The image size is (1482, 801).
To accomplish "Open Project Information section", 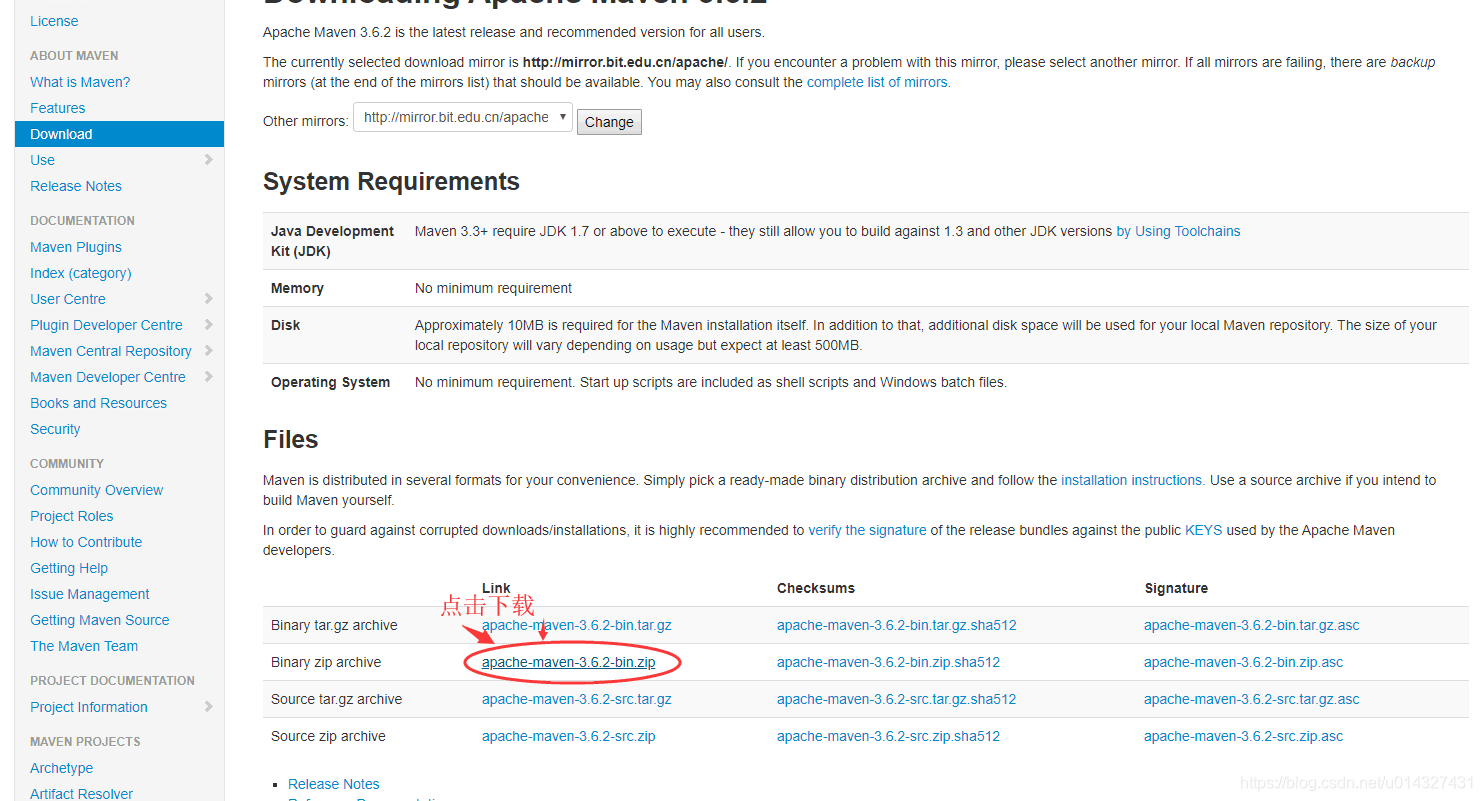I will pyautogui.click(x=89, y=707).
